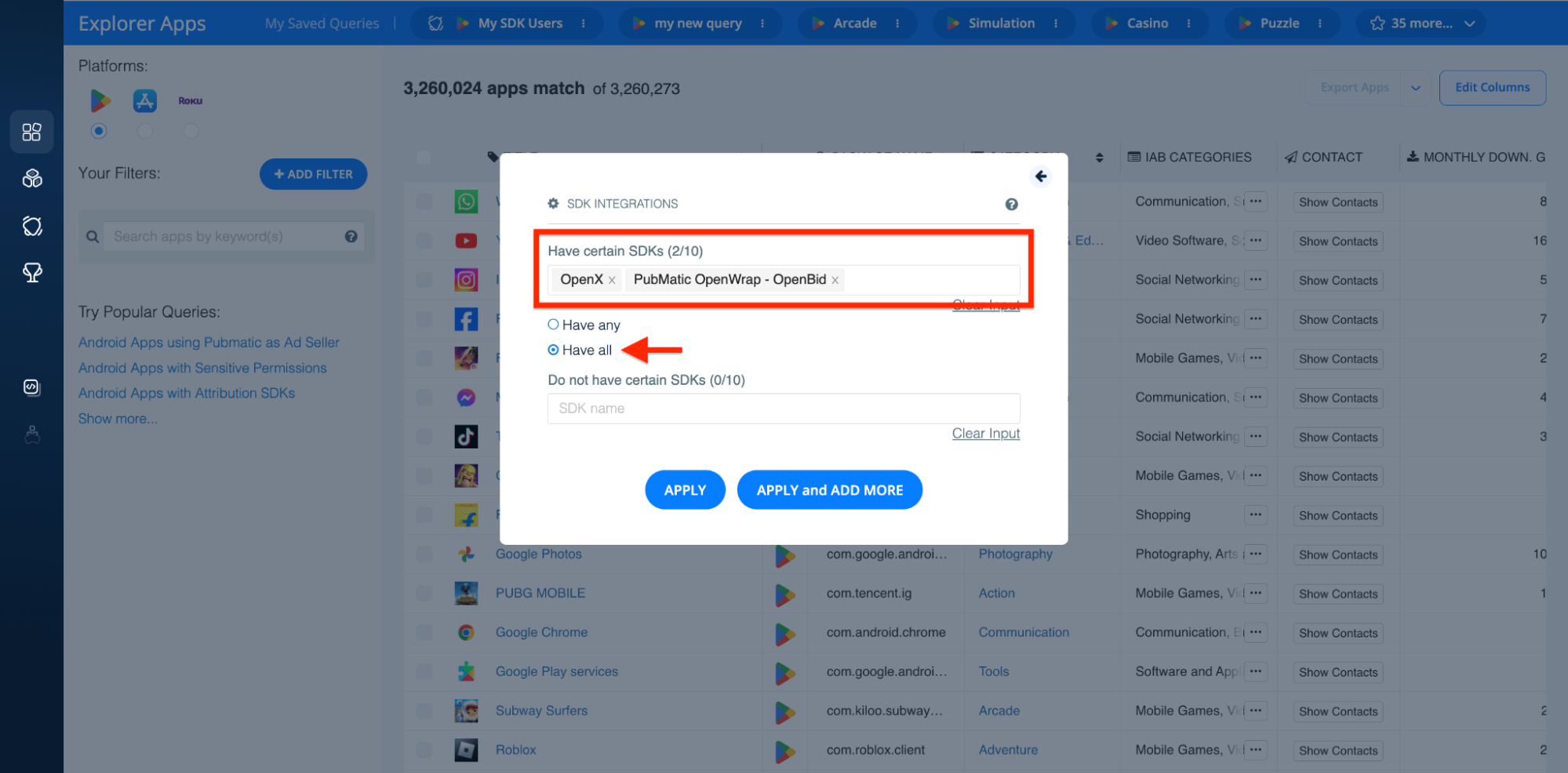Click the Messenger app icon
This screenshot has height=773, width=1568.
466,397
